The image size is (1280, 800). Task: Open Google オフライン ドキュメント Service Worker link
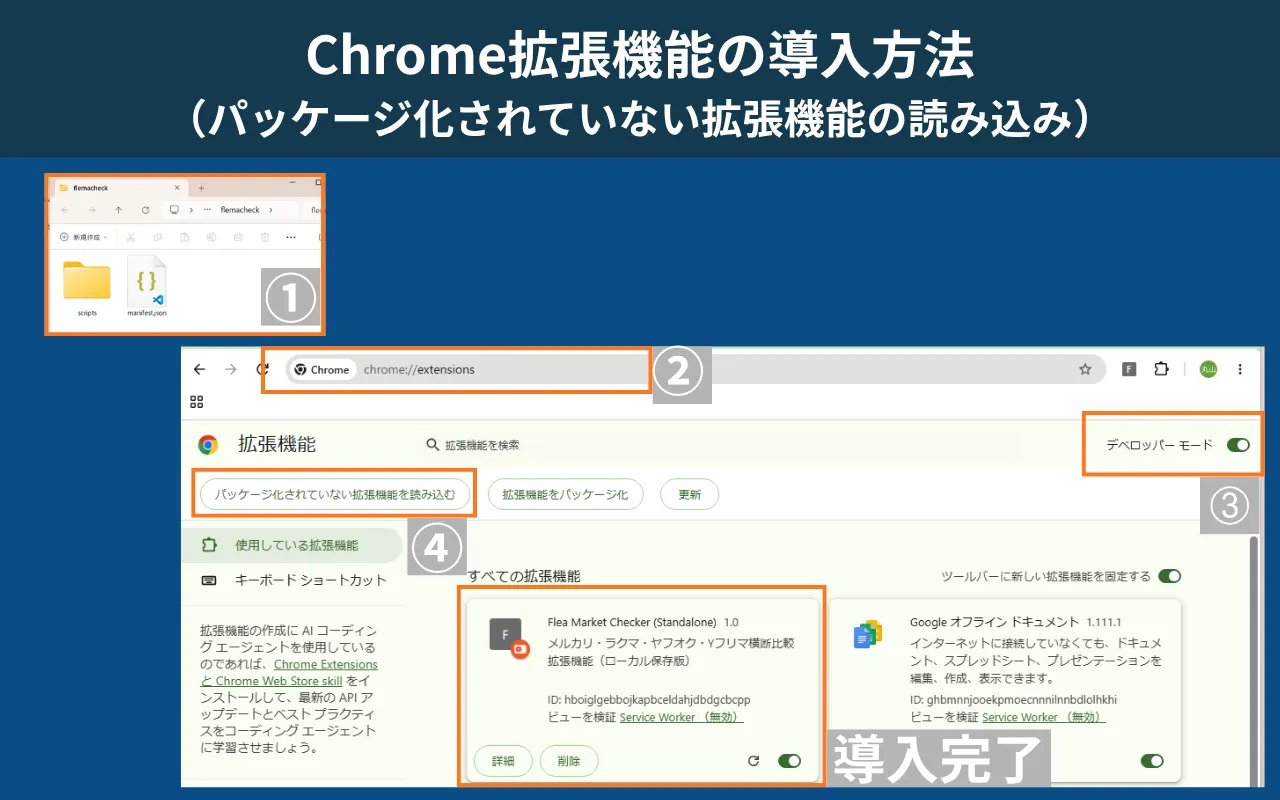1044,717
